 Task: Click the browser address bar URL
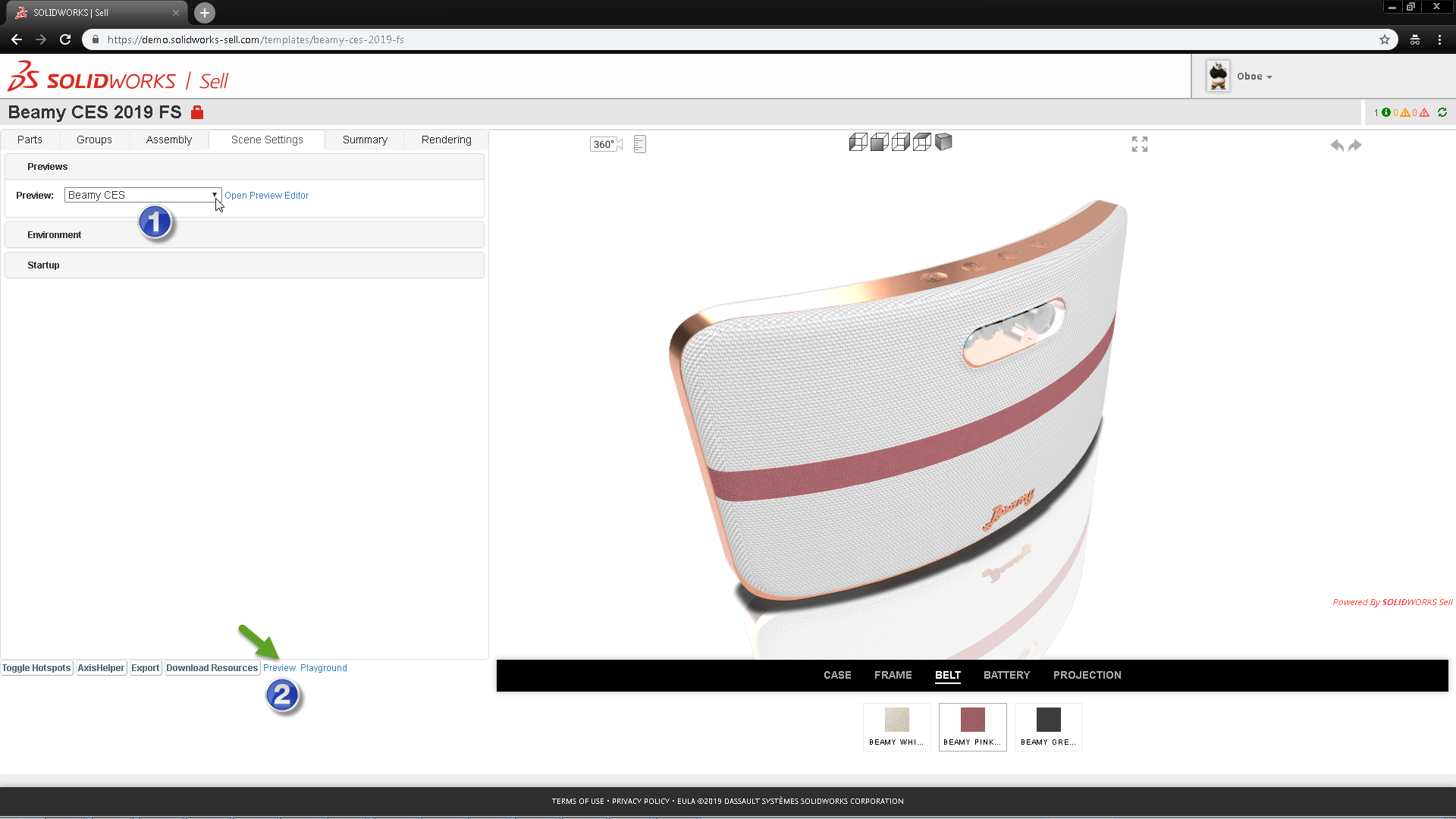tap(256, 39)
